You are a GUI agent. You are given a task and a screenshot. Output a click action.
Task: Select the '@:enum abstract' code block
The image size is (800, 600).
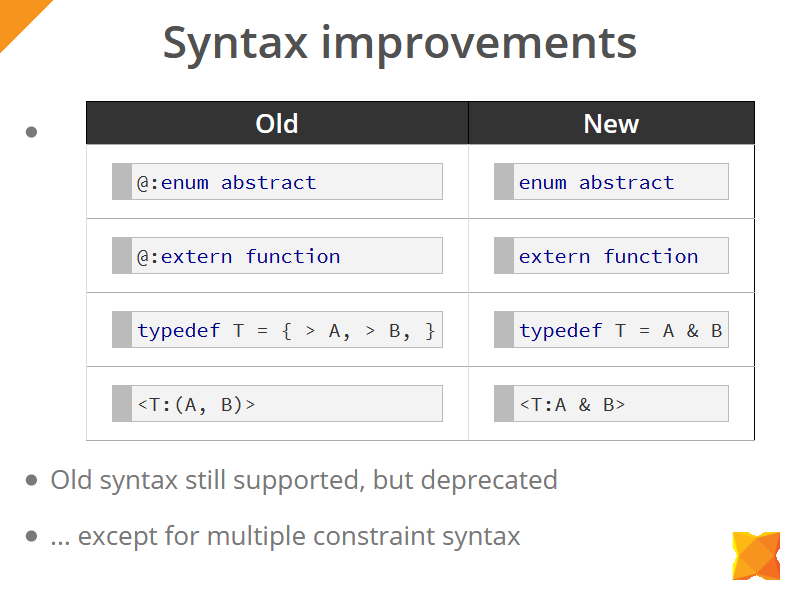pyautogui.click(x=277, y=182)
